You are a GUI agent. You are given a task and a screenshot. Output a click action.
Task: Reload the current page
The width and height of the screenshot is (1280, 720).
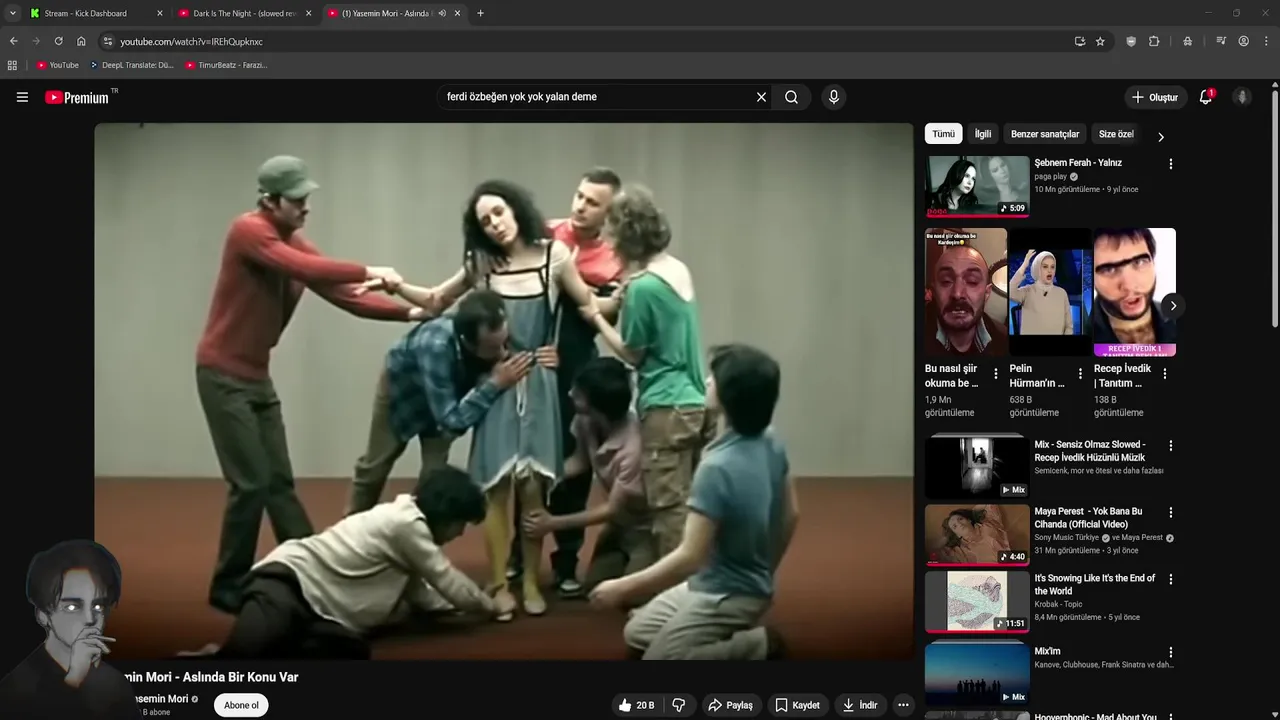click(58, 42)
